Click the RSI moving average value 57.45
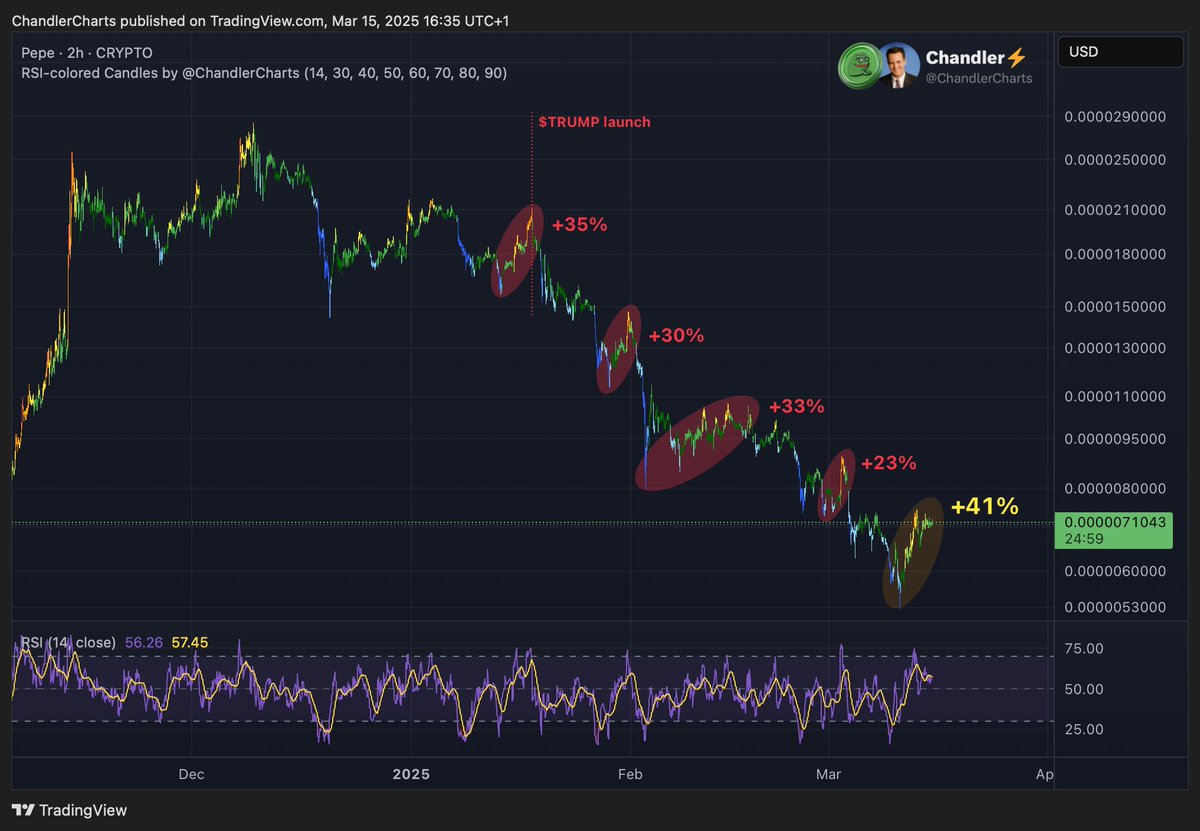Image resolution: width=1200 pixels, height=831 pixels. pyautogui.click(x=190, y=642)
